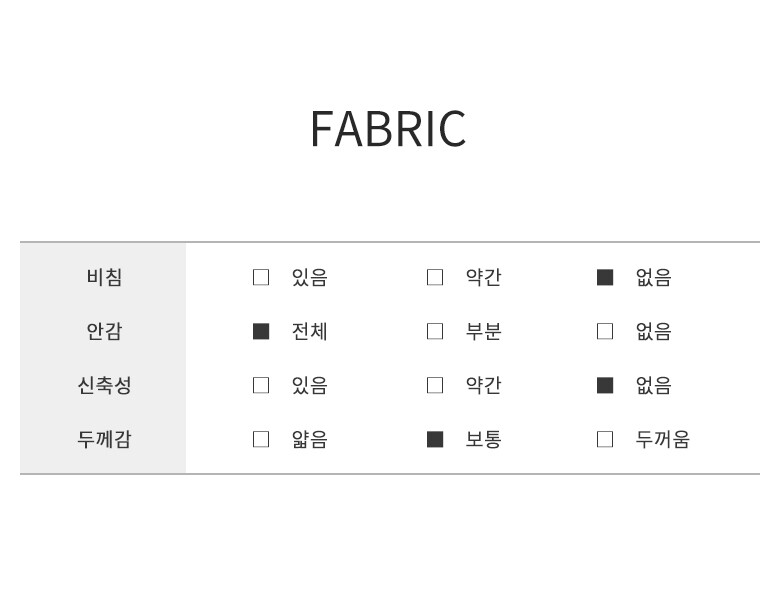Check the 비침 약간 checkbox

pyautogui.click(x=435, y=277)
